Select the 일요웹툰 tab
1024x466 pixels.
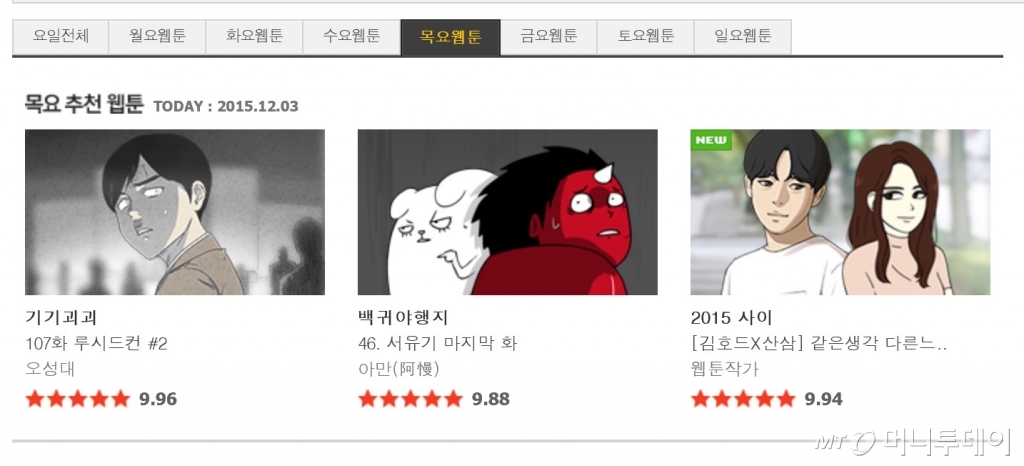pyautogui.click(x=743, y=37)
